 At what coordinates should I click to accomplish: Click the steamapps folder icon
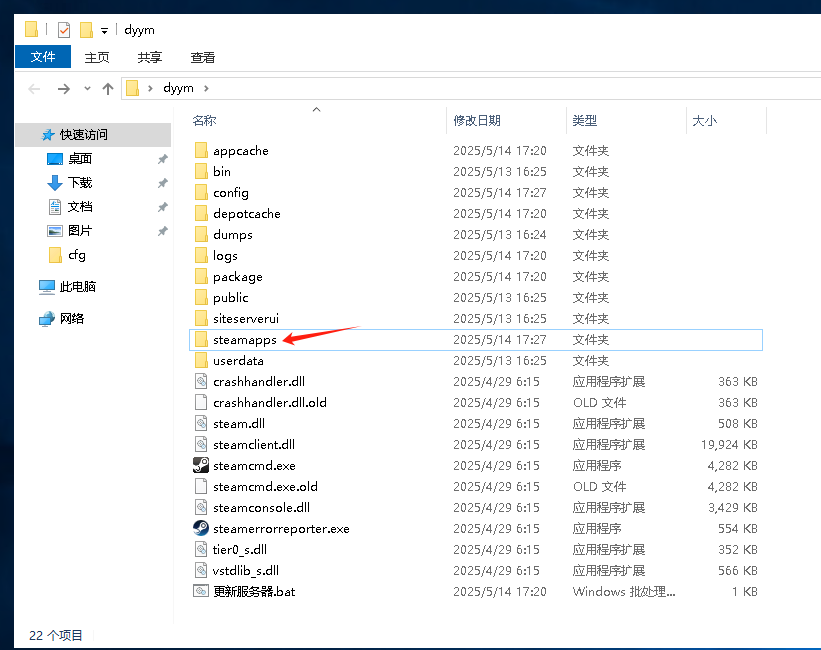click(x=201, y=339)
